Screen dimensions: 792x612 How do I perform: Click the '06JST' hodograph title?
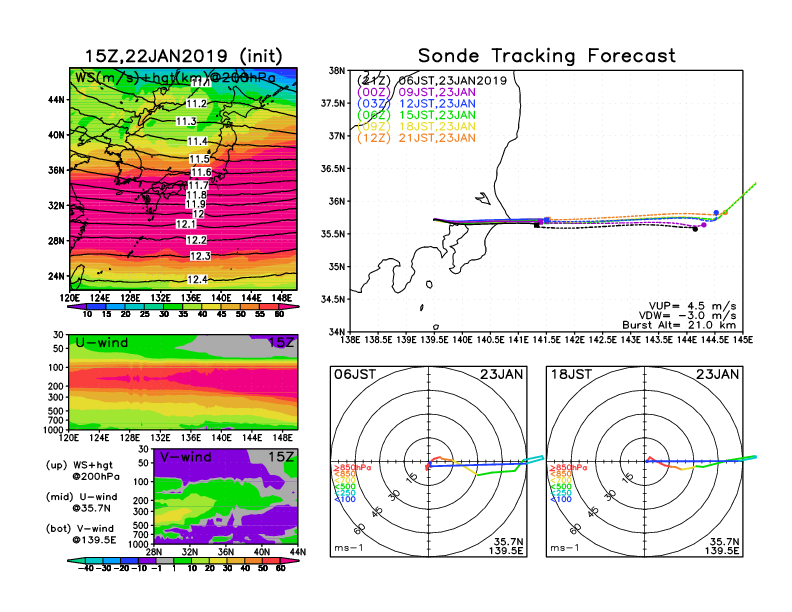(x=355, y=375)
